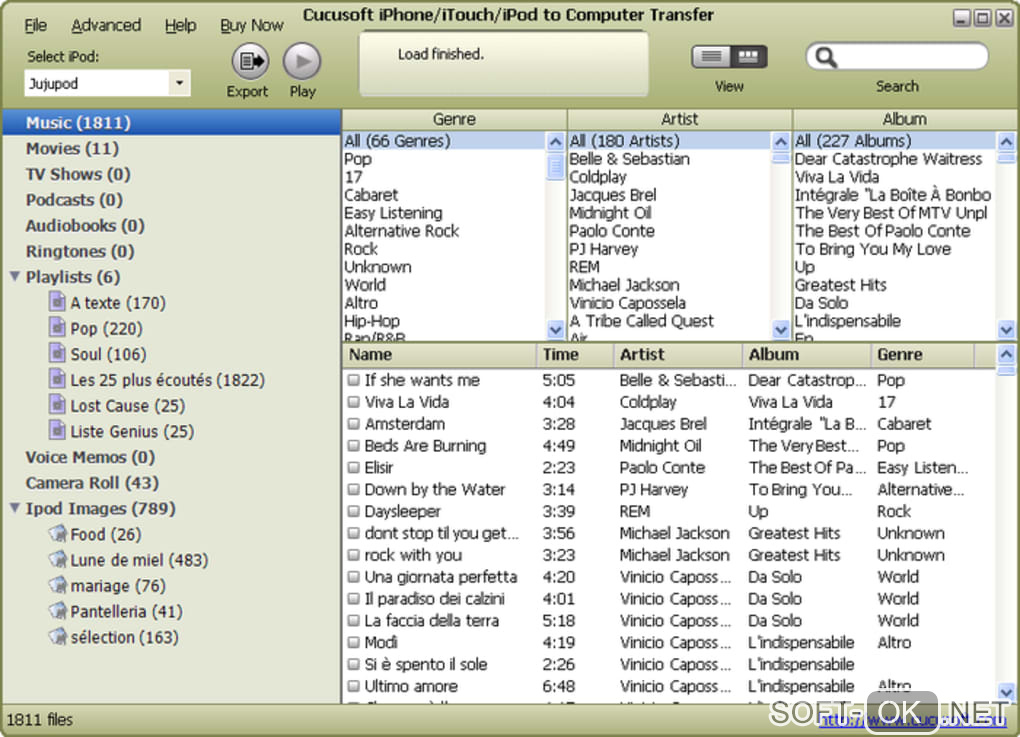Click the Export icon button

[249, 62]
